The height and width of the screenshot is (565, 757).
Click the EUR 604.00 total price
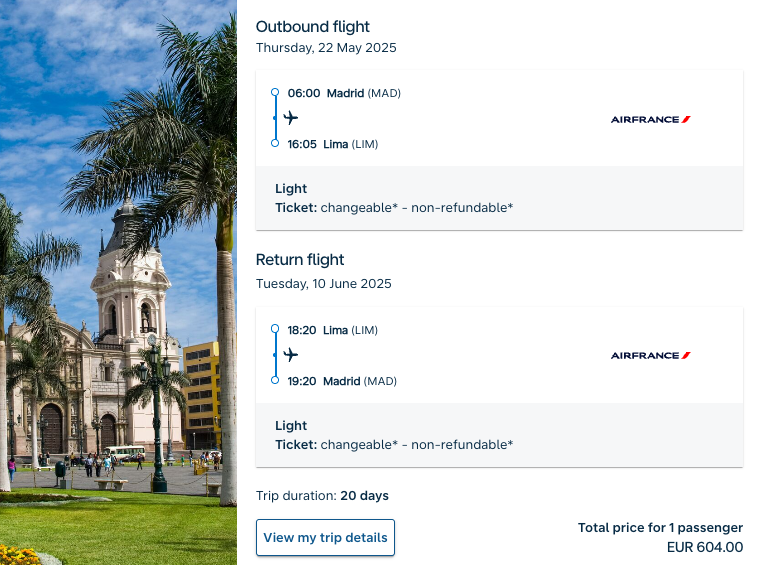tap(705, 547)
